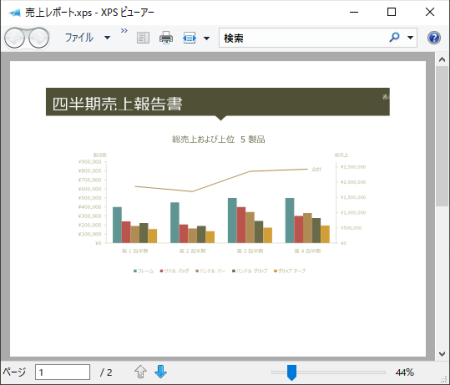Open the page view options dropdown arrow
The height and width of the screenshot is (385, 450).
207,38
